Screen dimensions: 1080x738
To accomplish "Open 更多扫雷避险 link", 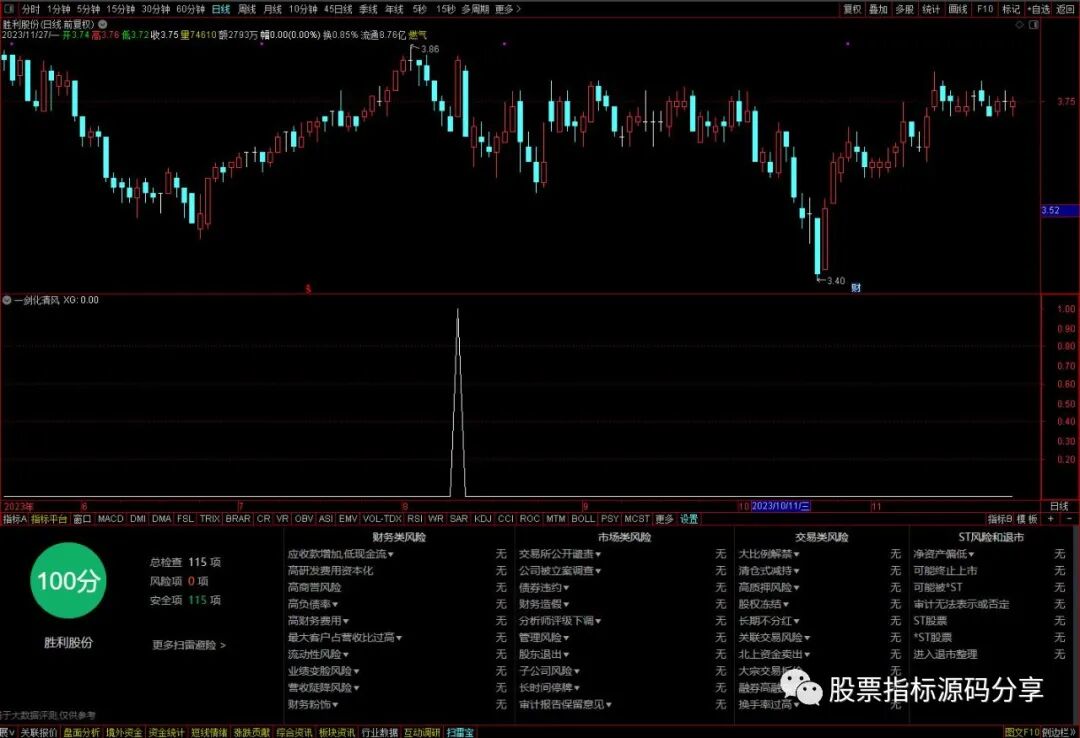I will (189, 645).
